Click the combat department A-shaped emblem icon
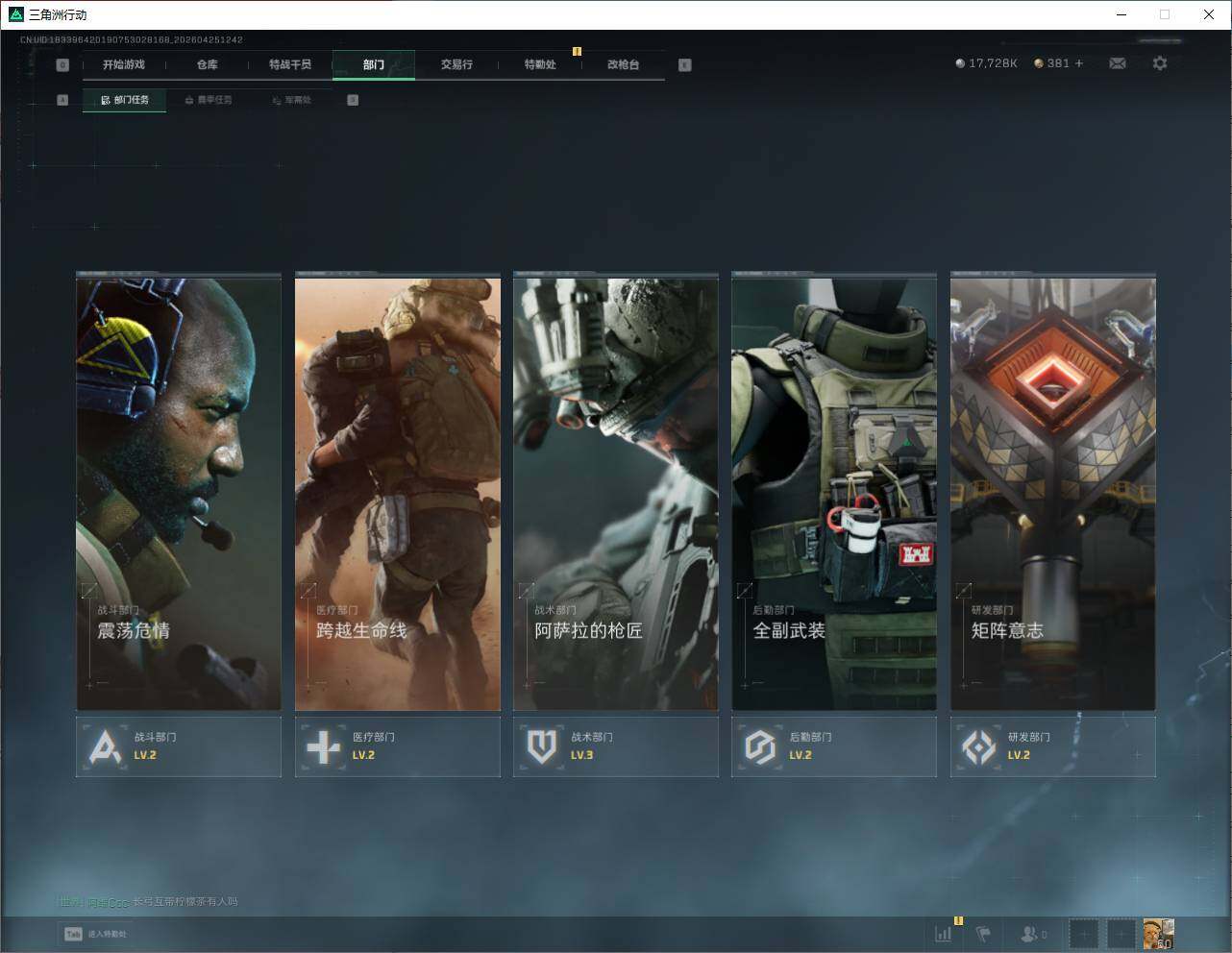This screenshot has height=953, width=1232. 105,746
